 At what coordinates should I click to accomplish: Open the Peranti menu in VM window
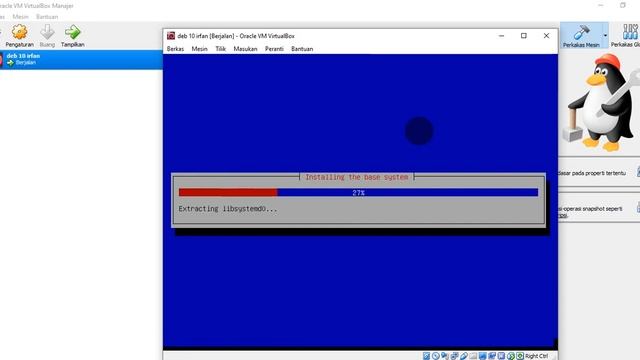coord(274,49)
